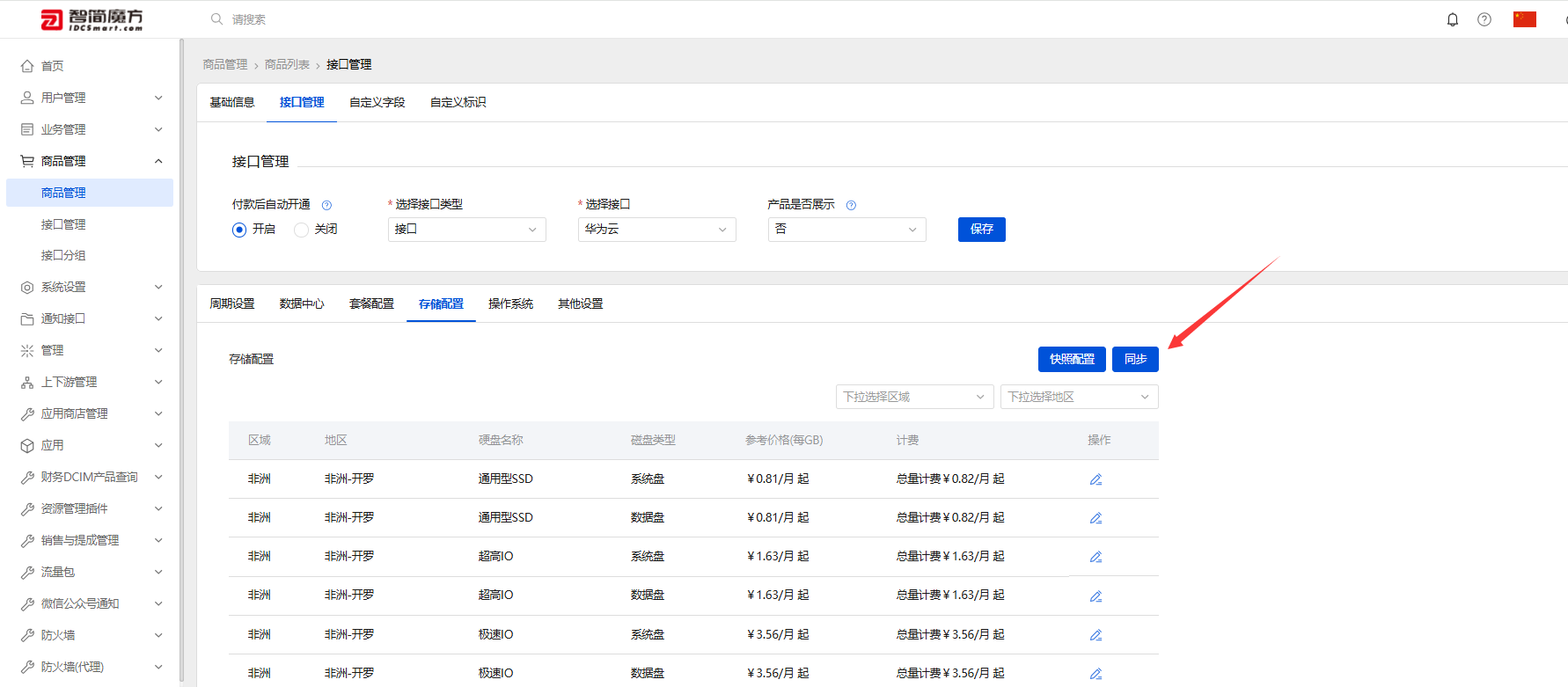Click the 快照配置 button
The image size is (1568, 687).
point(1072,360)
